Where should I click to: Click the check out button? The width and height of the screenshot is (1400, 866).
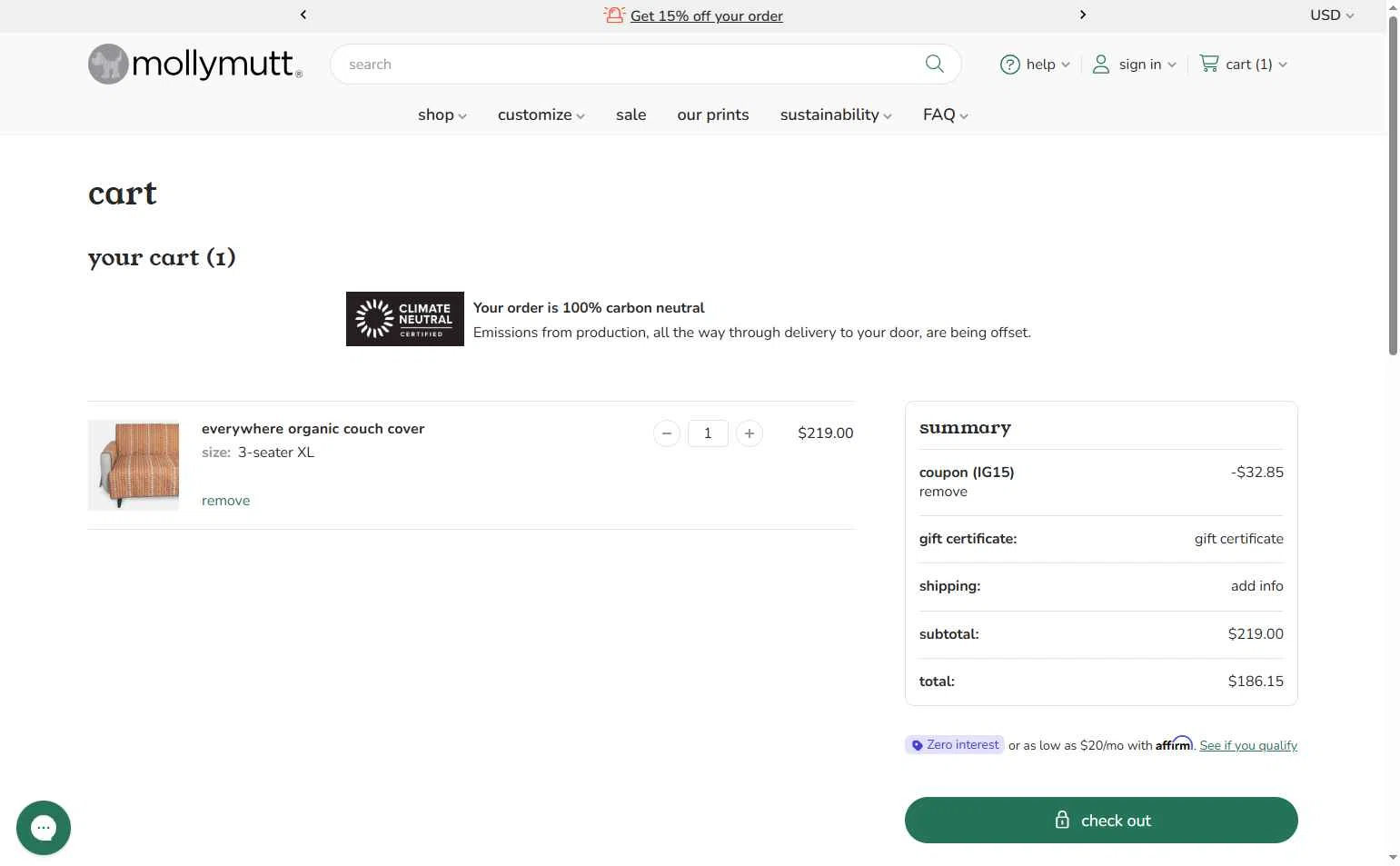pyautogui.click(x=1101, y=820)
